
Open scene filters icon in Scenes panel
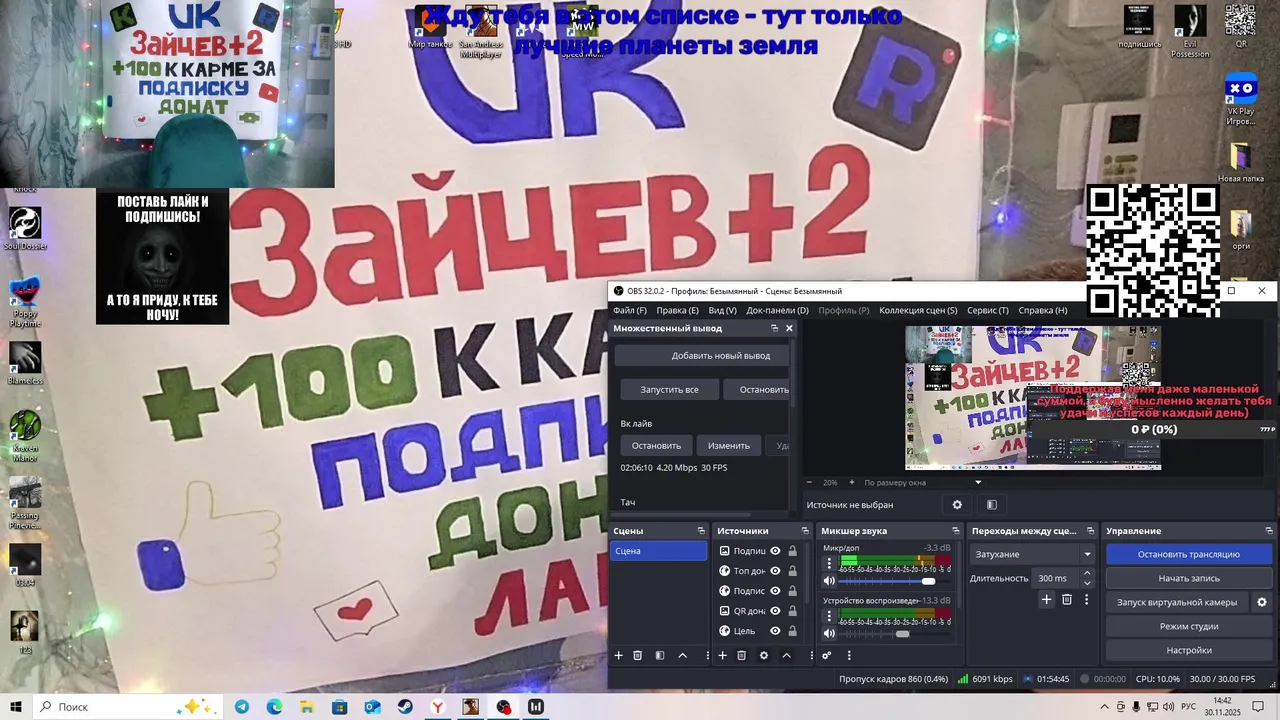[x=660, y=656]
